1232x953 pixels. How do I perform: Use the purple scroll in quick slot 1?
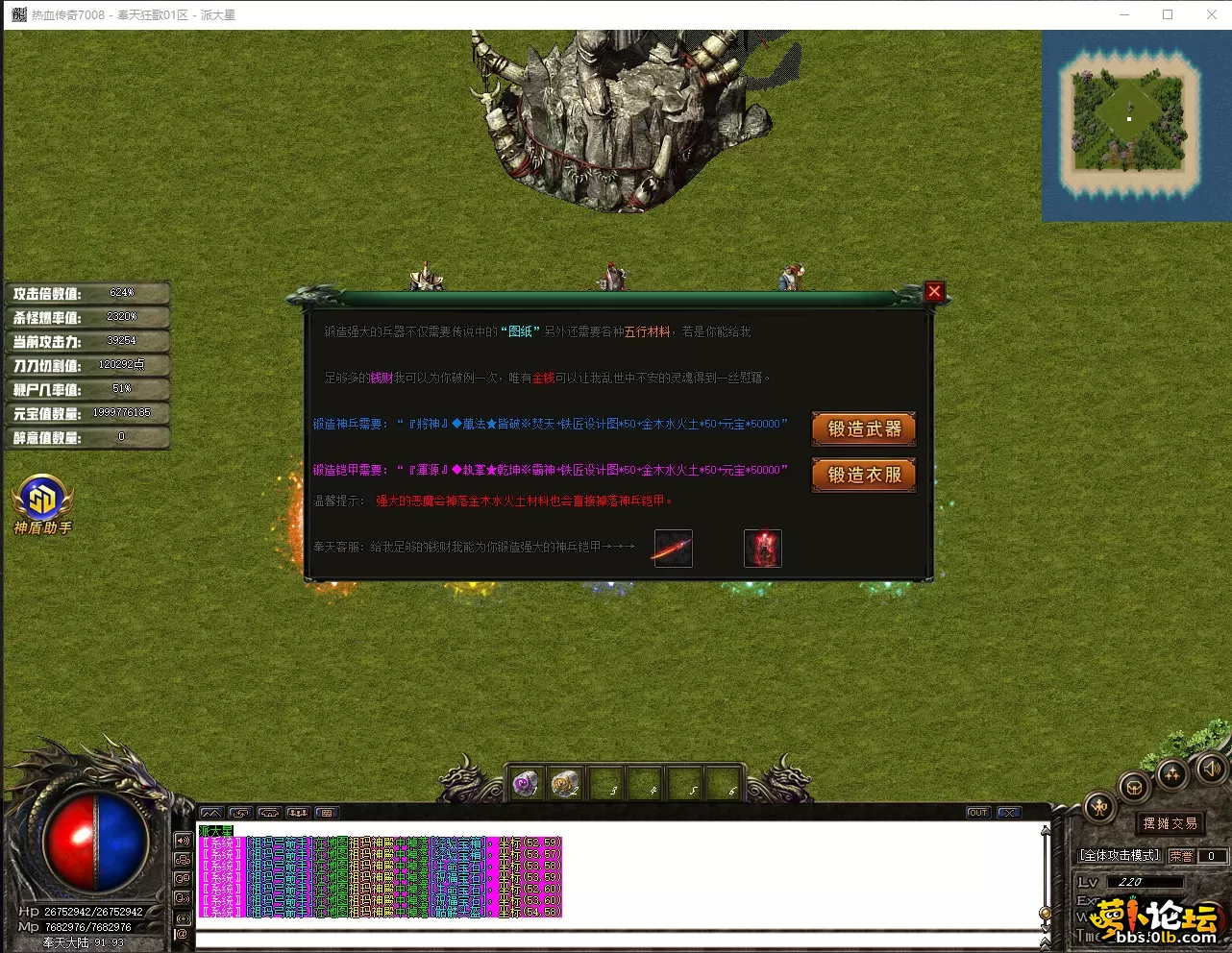click(526, 784)
